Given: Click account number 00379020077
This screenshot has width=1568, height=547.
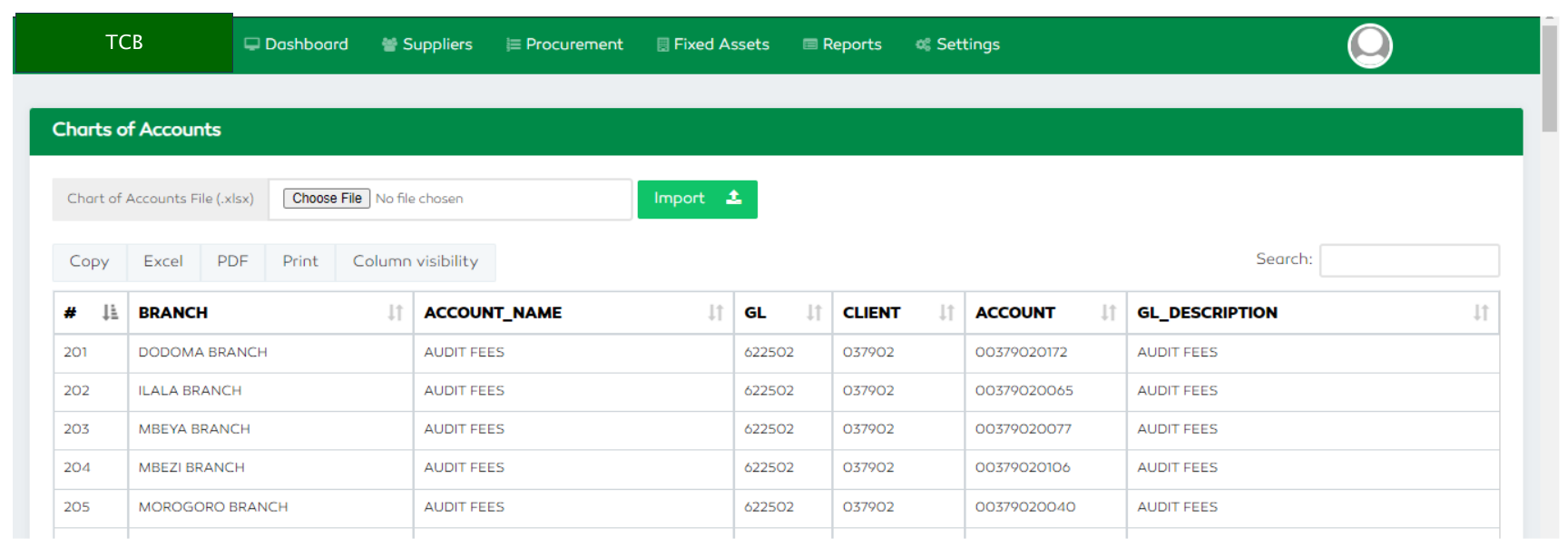Looking at the screenshot, I should (x=1023, y=429).
